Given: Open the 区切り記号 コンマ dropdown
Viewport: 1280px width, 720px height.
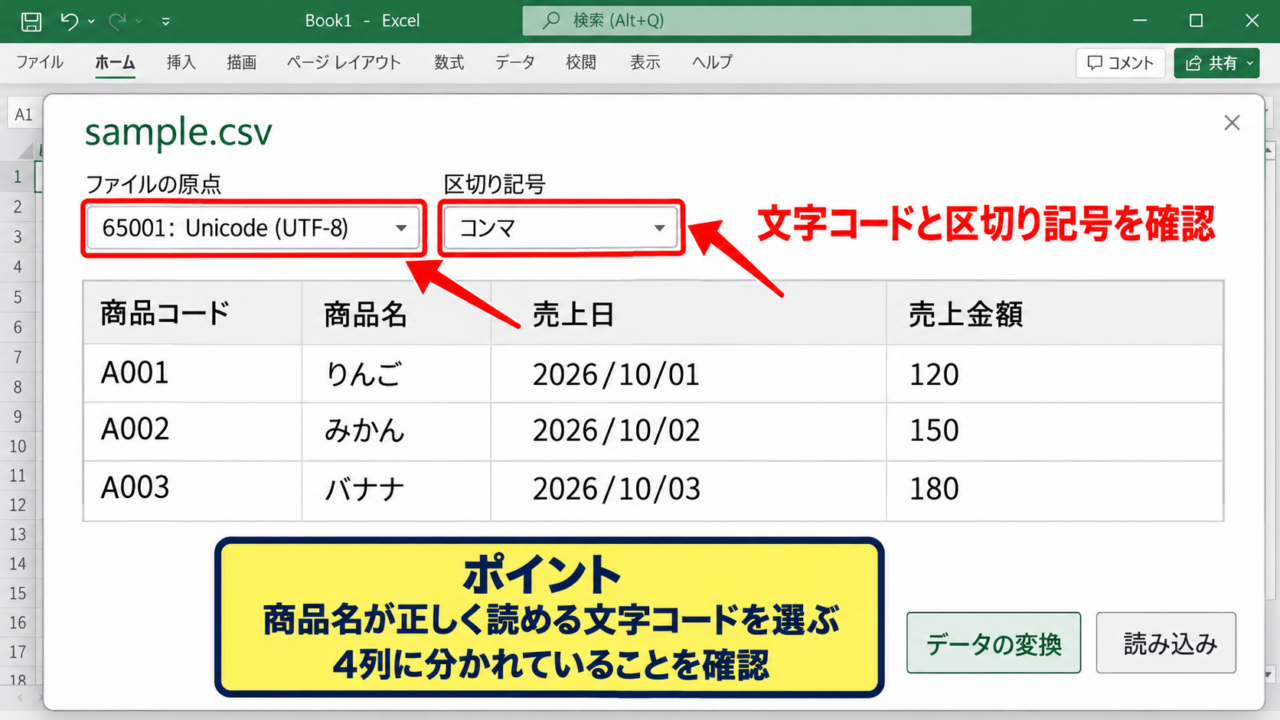Looking at the screenshot, I should click(x=562, y=229).
